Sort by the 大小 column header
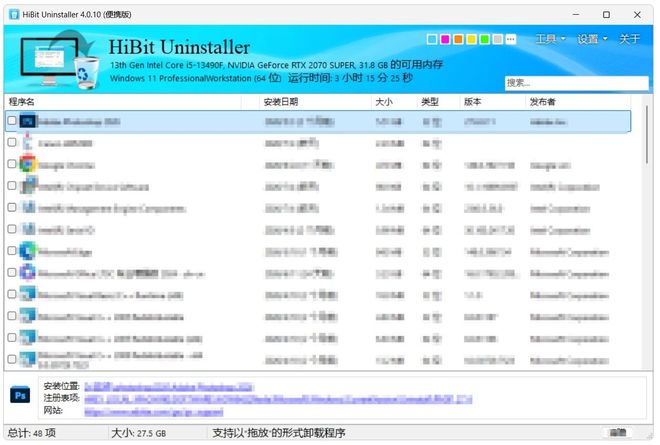Viewport: 660px width, 445px height. click(394, 101)
